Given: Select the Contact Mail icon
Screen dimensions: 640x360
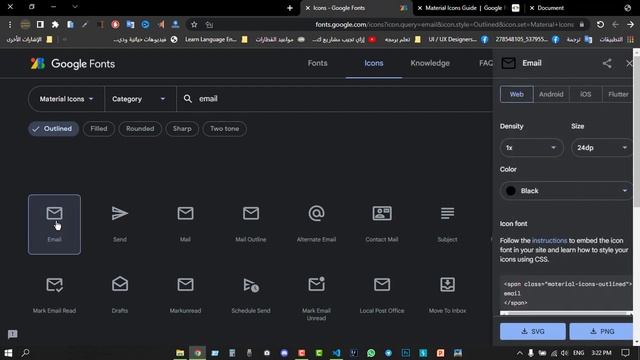Looking at the screenshot, I should [x=382, y=213].
